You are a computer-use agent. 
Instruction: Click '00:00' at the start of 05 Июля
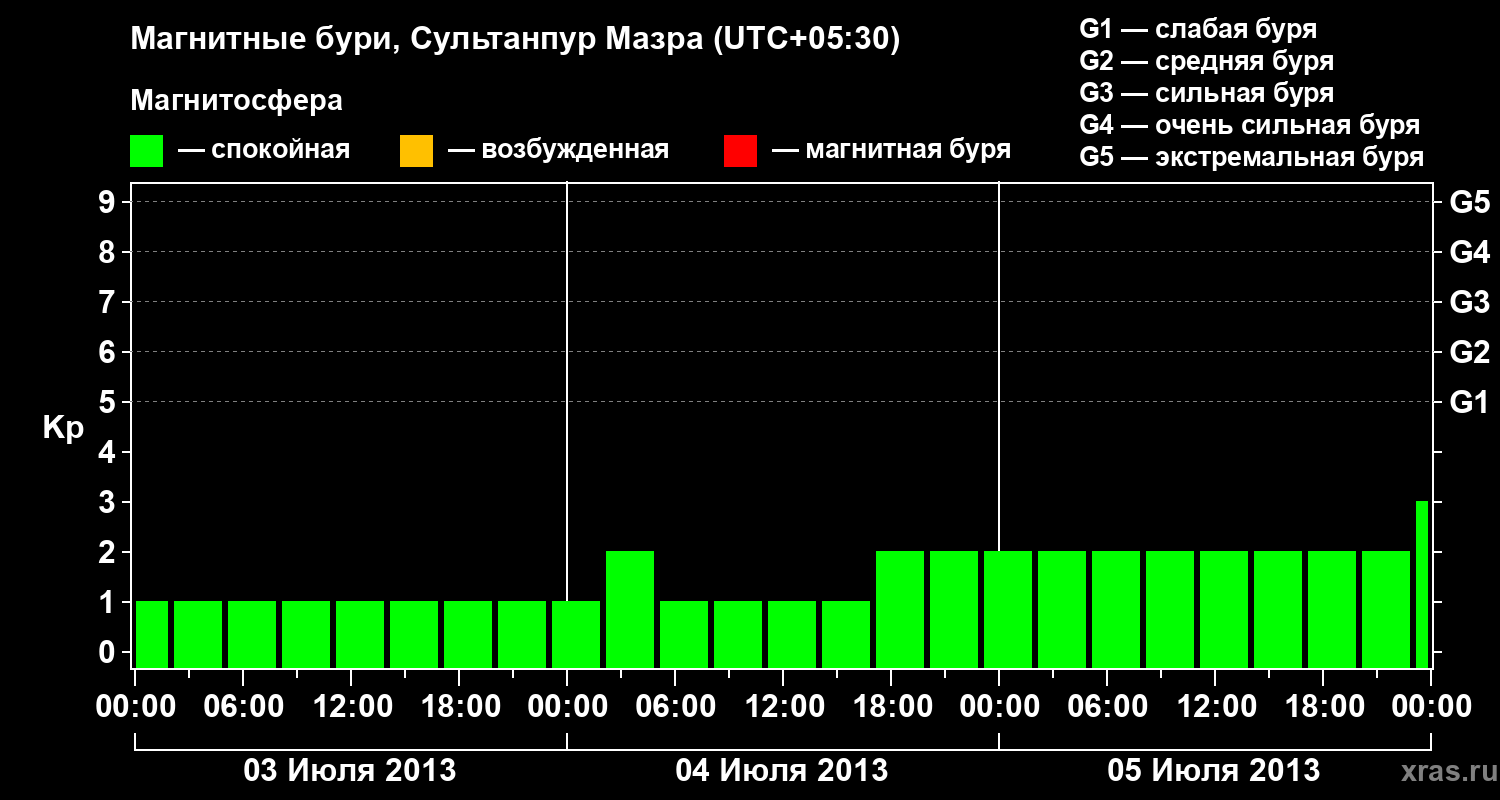pyautogui.click(x=999, y=707)
